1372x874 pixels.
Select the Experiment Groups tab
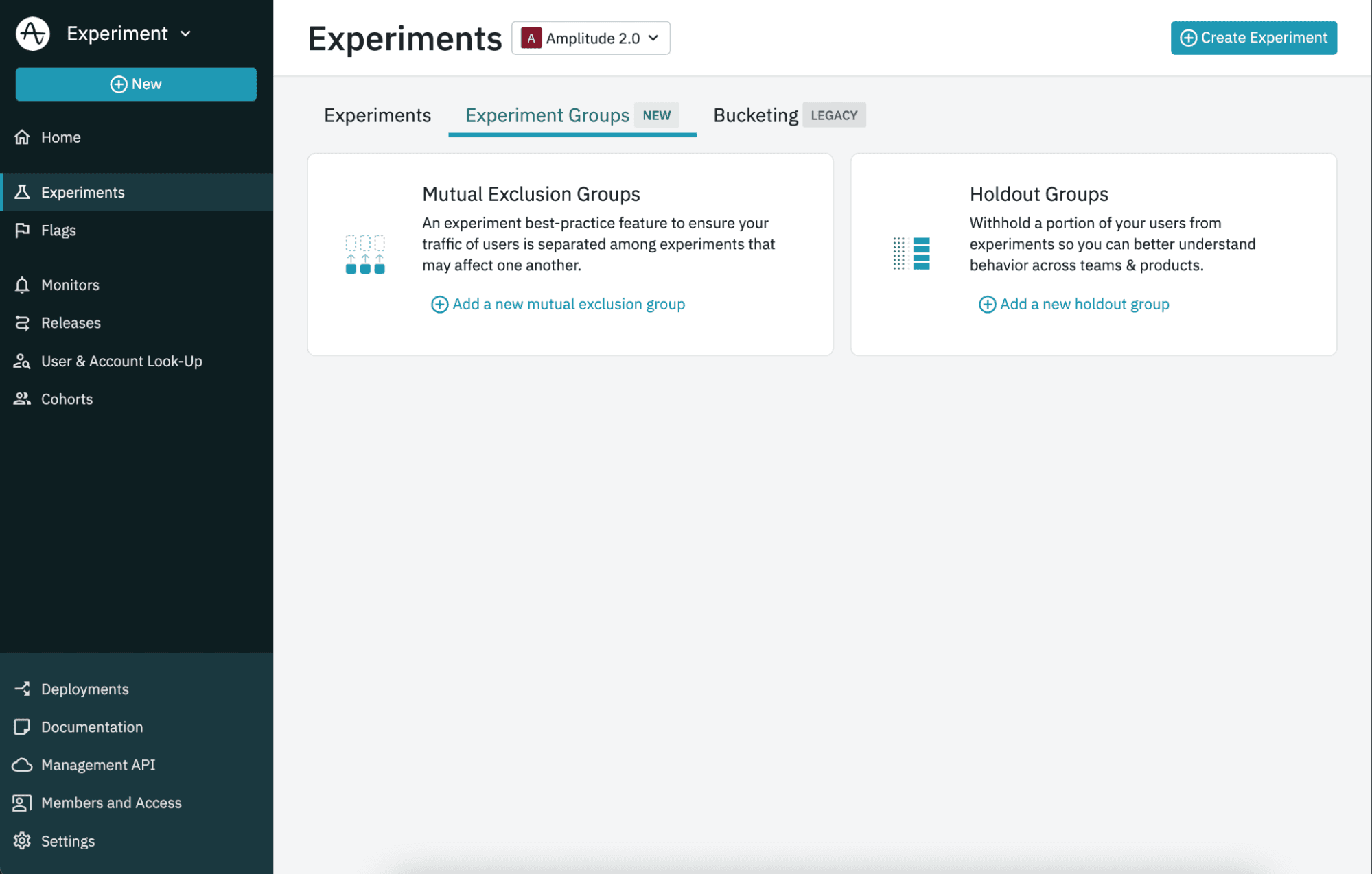[547, 115]
